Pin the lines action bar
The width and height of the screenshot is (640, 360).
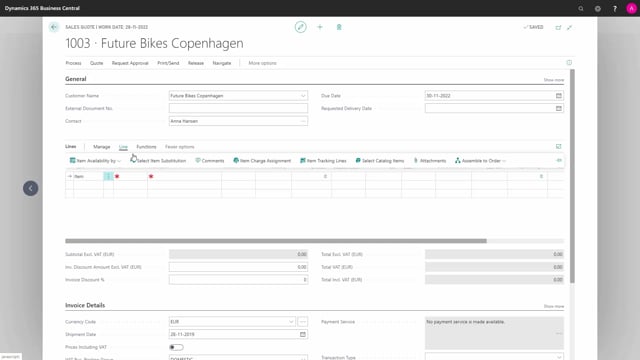pos(559,160)
